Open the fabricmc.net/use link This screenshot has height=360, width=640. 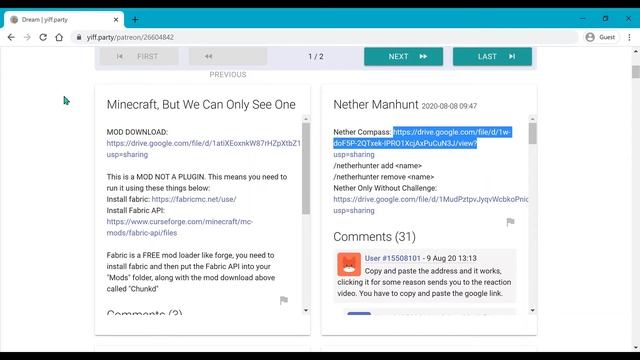194,199
